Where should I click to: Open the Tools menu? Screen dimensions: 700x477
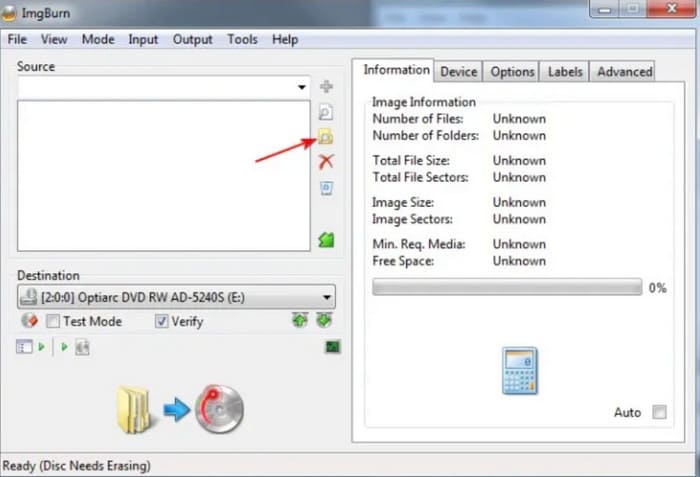242,39
